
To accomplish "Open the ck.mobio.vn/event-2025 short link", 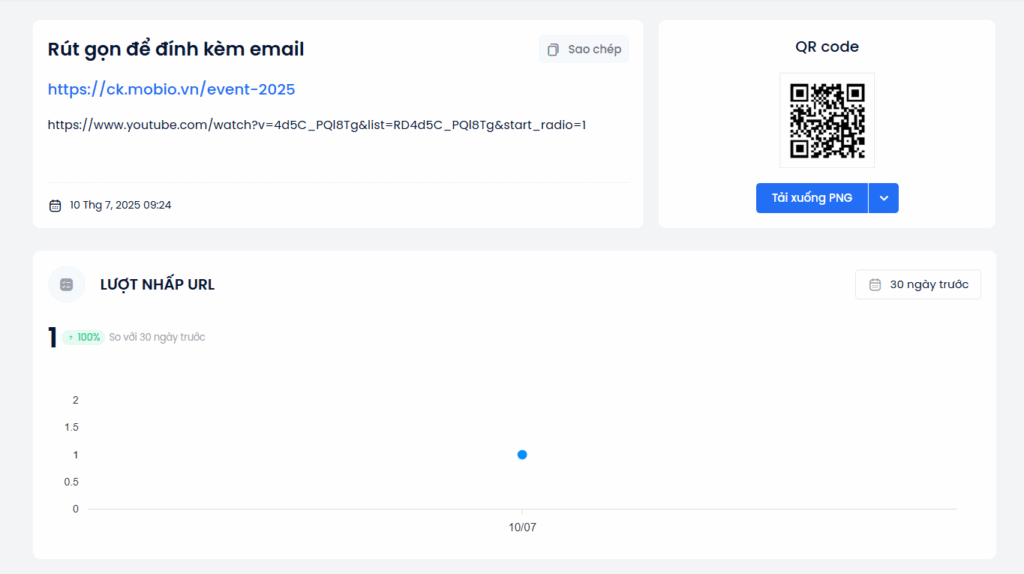I will pyautogui.click(x=171, y=90).
